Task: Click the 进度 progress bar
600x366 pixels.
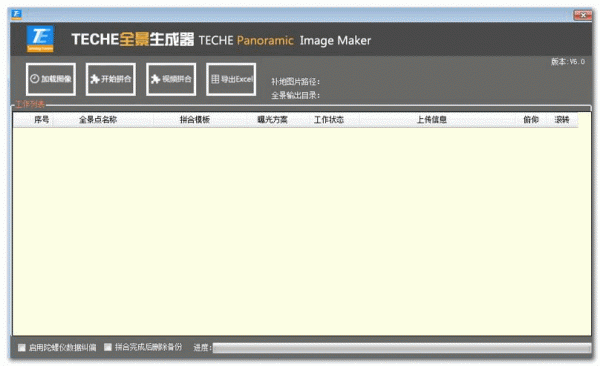Action: click(x=402, y=348)
